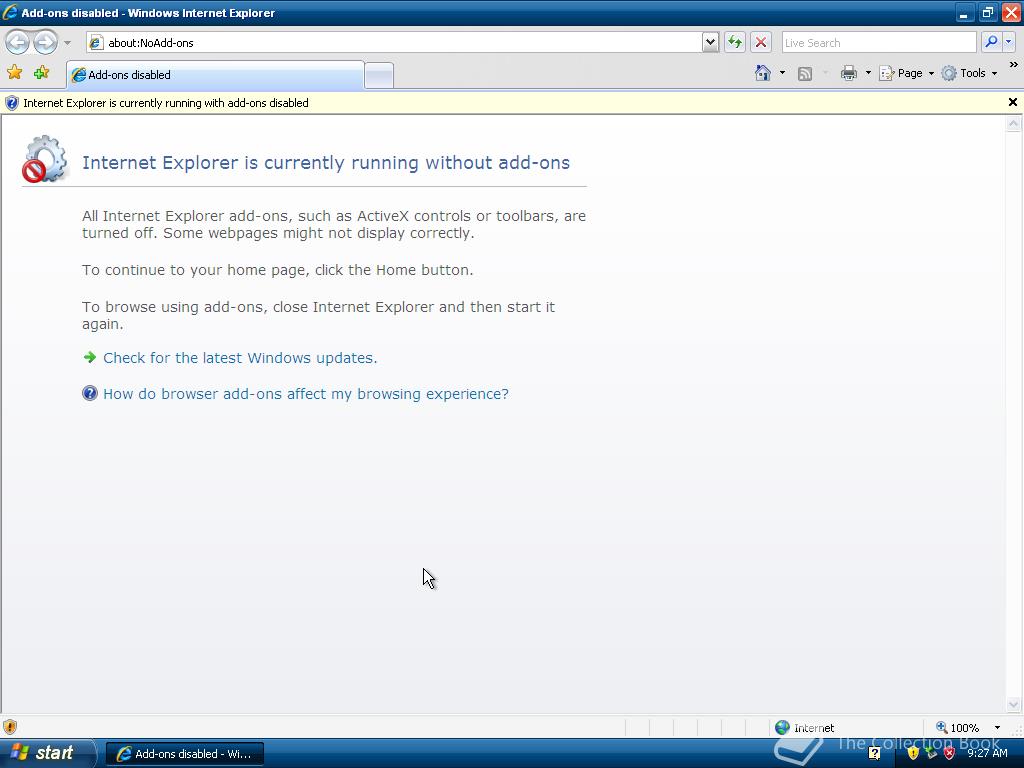Viewport: 1024px width, 768px height.
Task: Select the Add-ons disabled tab
Action: pos(216,75)
